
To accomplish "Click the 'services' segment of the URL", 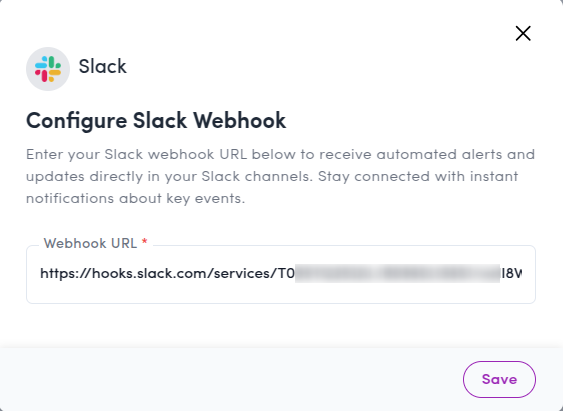I will [x=243, y=274].
